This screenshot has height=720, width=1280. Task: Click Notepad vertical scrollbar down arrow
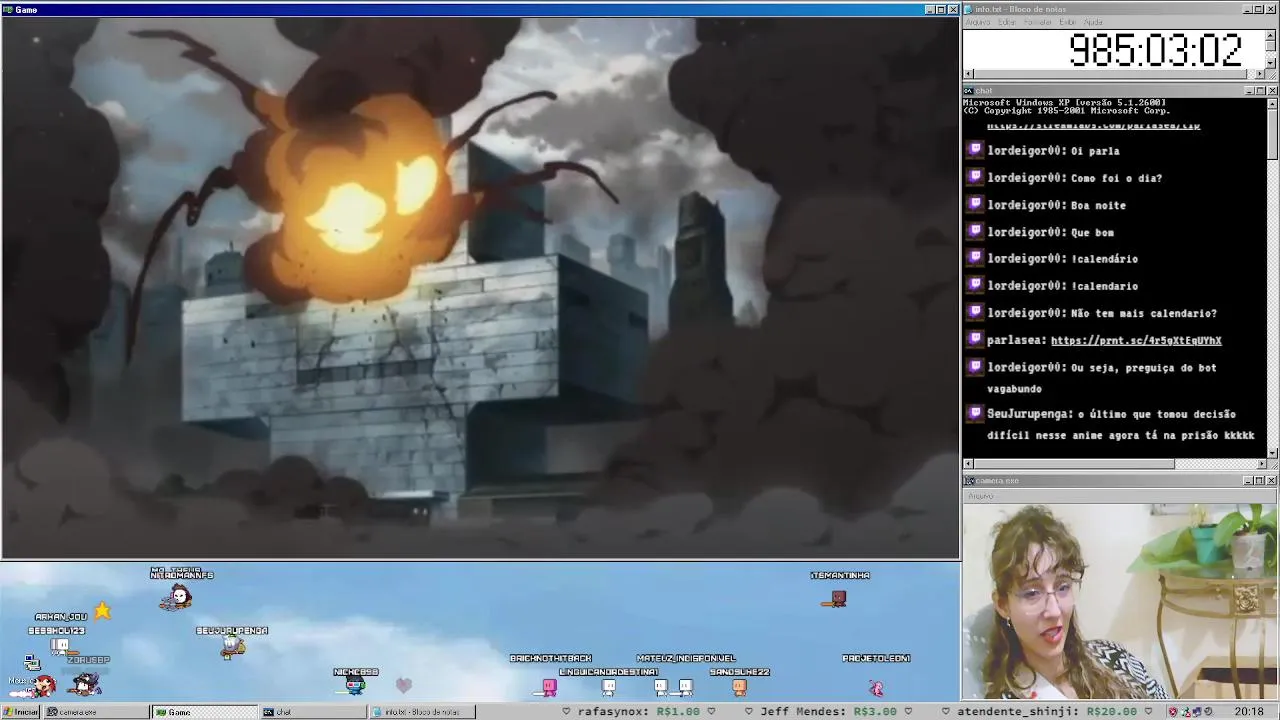point(1271,62)
